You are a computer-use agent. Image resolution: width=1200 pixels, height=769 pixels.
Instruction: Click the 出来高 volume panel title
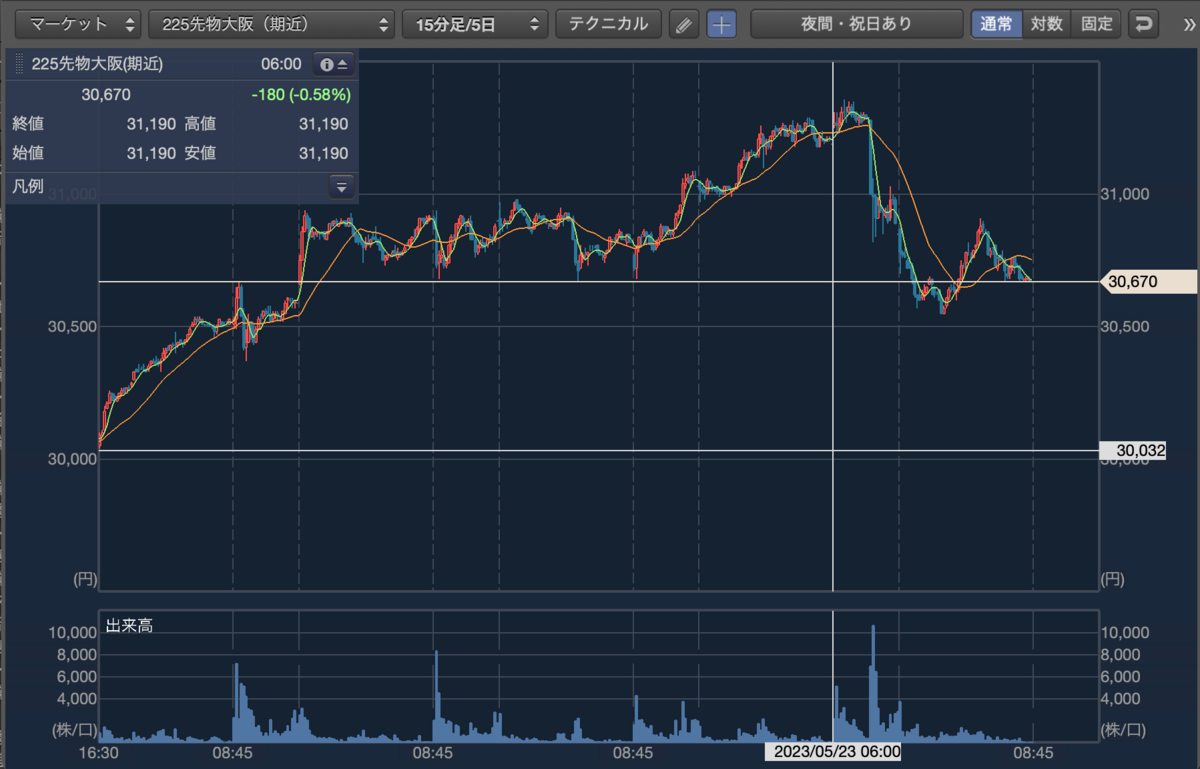click(x=129, y=626)
